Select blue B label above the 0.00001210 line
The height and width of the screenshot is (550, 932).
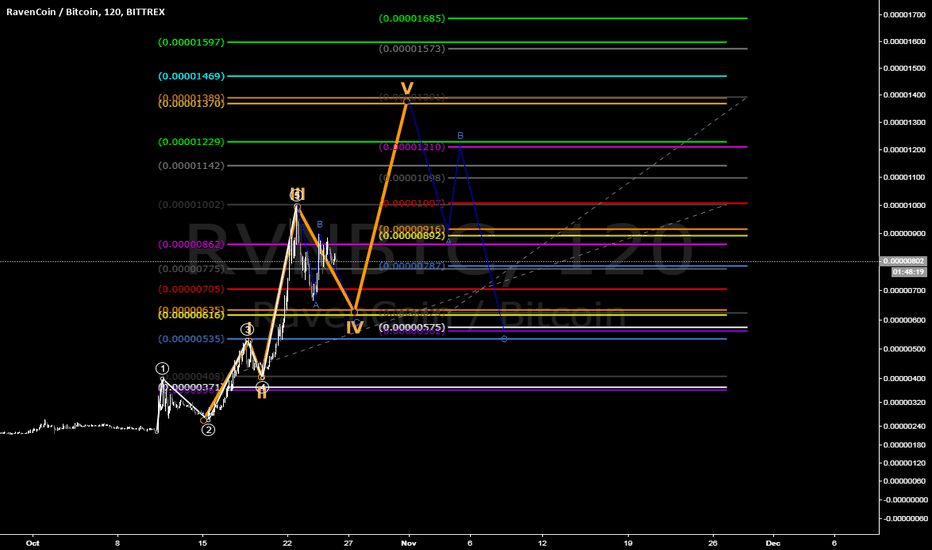(460, 136)
